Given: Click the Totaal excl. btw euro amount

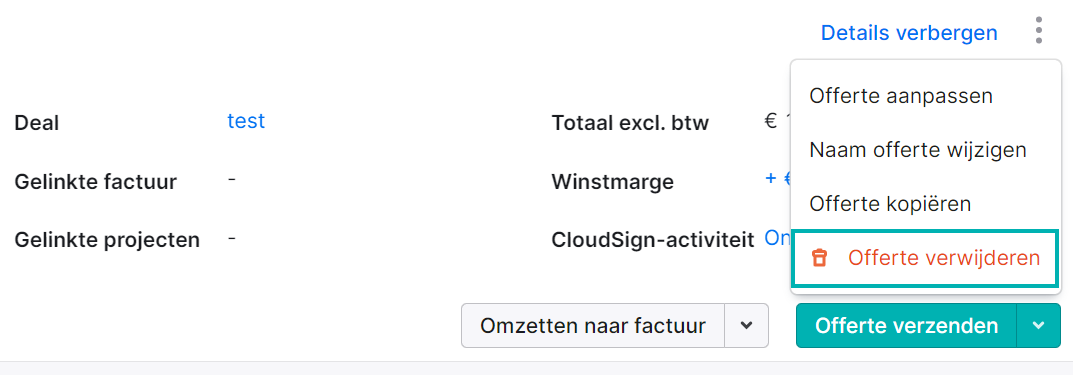Looking at the screenshot, I should (x=777, y=121).
